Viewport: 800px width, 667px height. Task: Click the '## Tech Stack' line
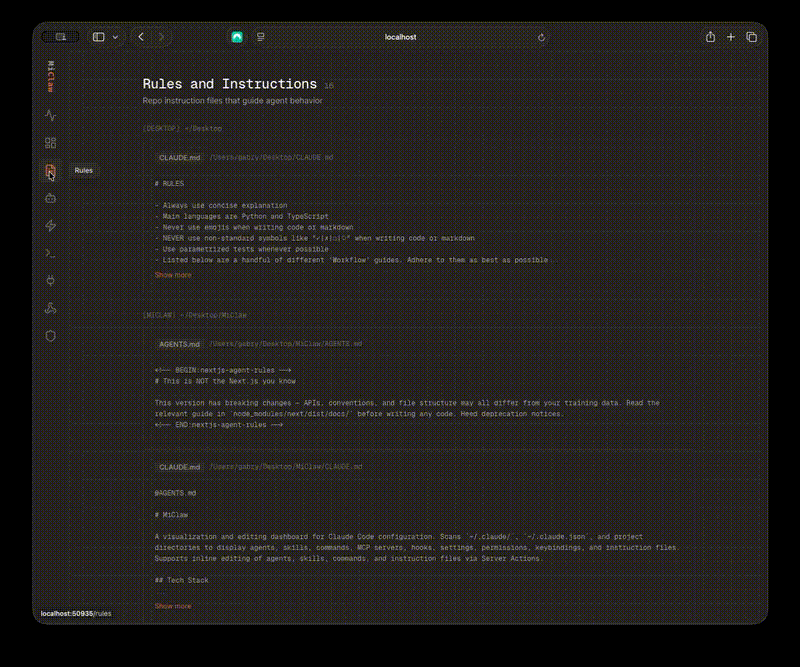point(182,580)
